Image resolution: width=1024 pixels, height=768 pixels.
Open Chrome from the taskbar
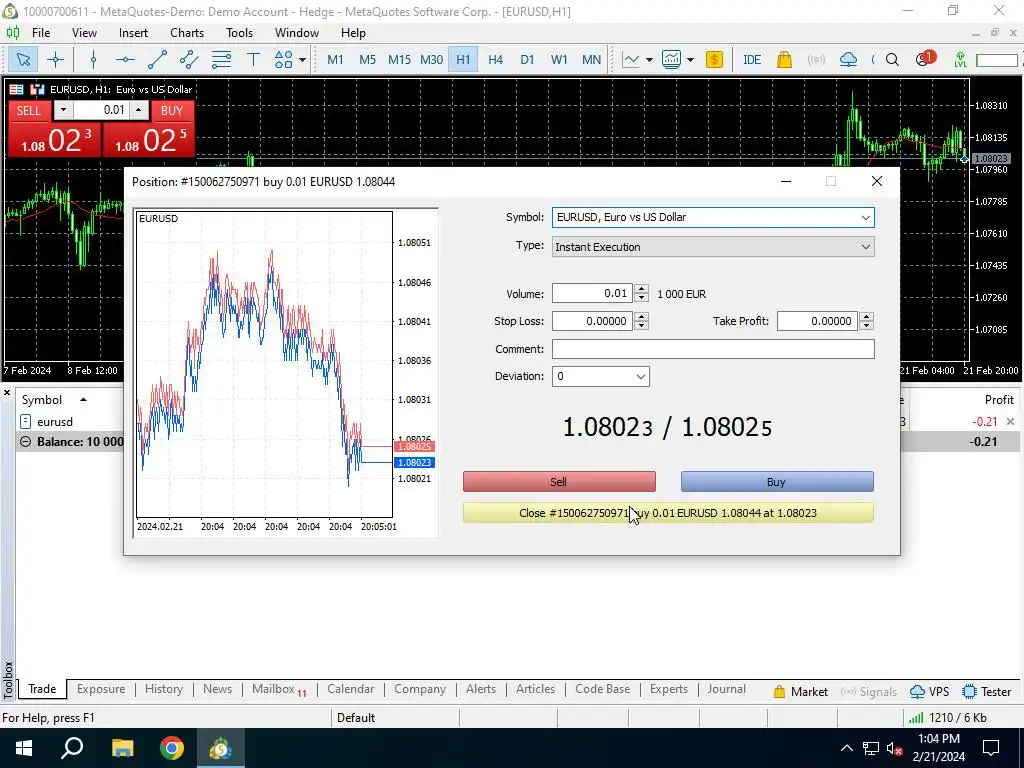click(x=172, y=748)
